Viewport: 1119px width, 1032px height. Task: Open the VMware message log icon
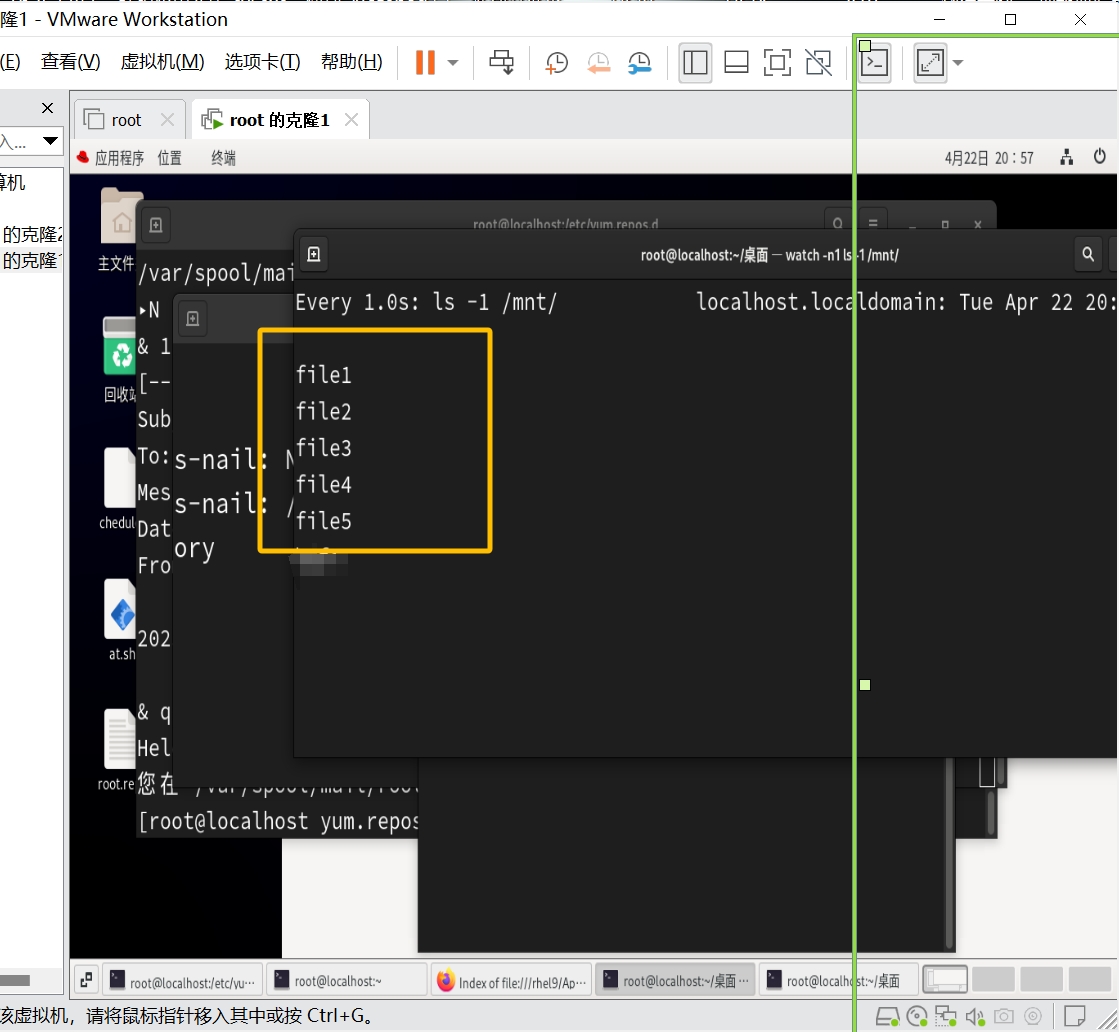point(1075,1016)
